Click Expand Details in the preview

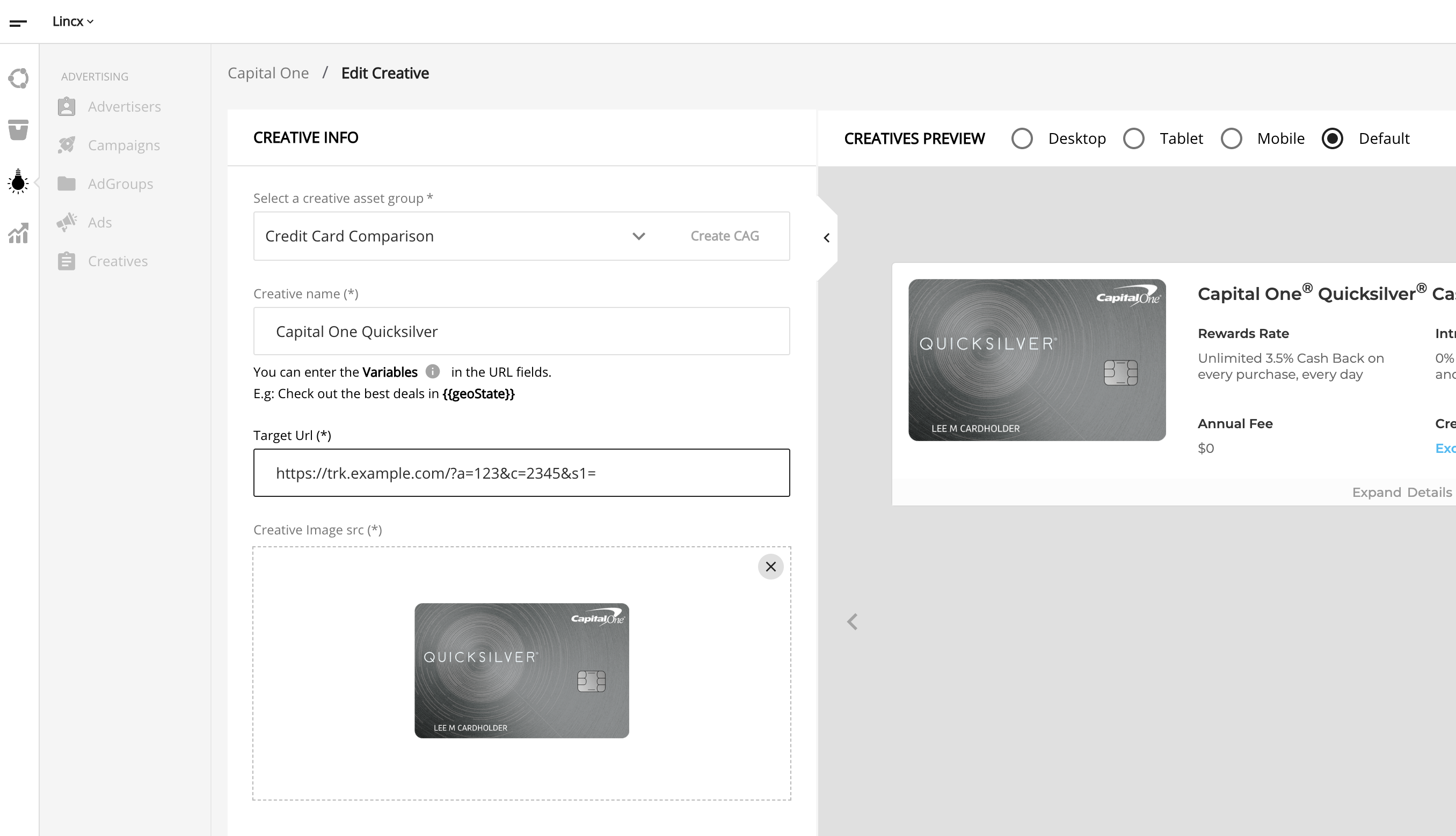[x=1402, y=493]
